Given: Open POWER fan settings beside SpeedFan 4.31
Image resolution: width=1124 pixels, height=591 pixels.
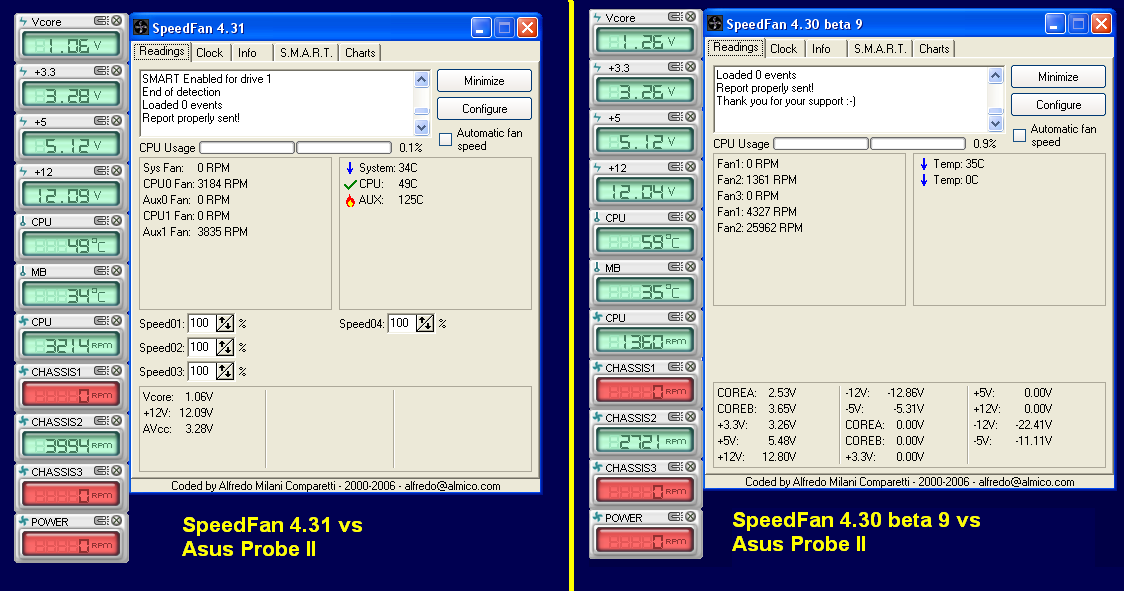Looking at the screenshot, I should 101,521.
